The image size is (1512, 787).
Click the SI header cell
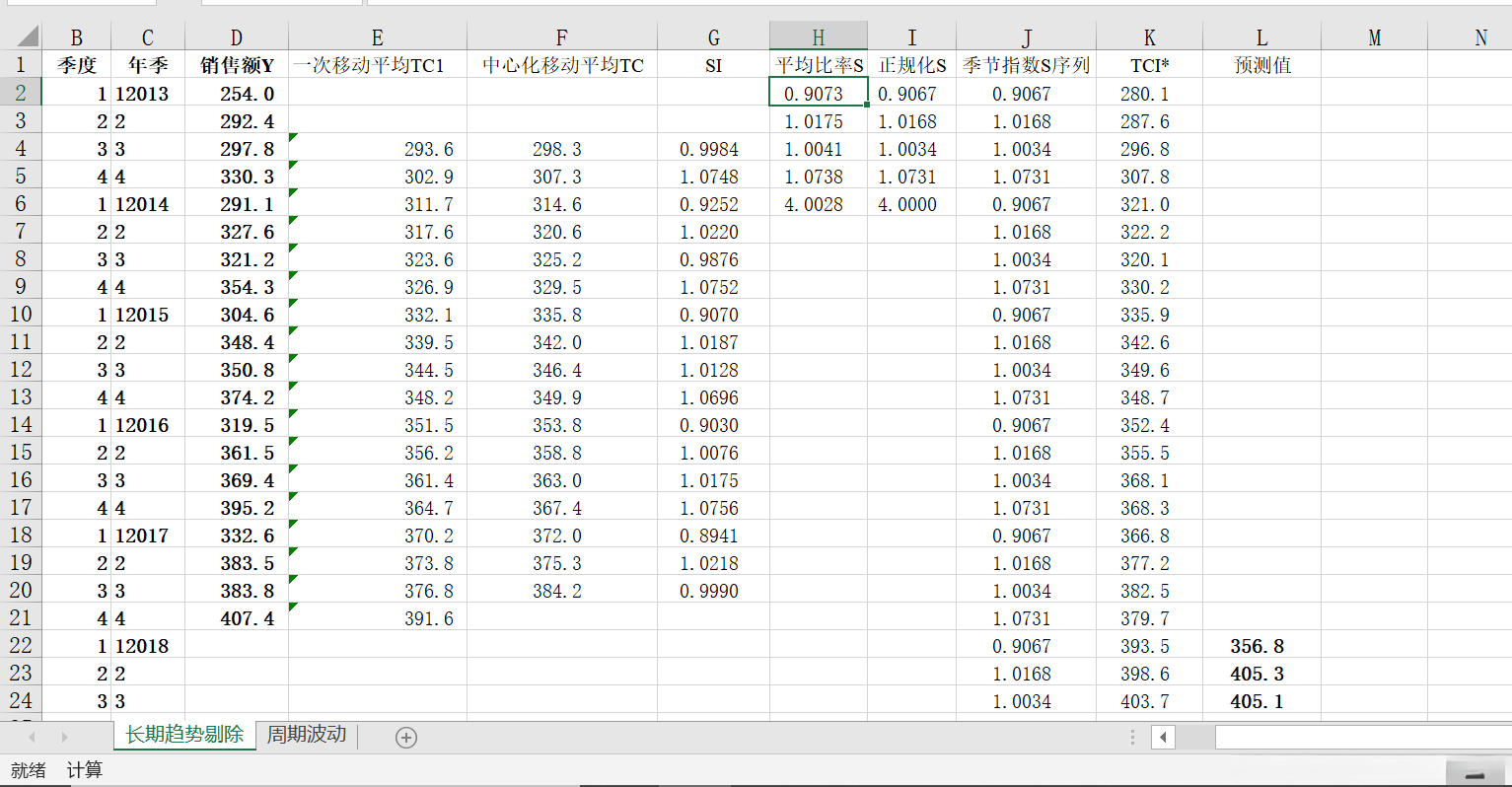coord(713,65)
